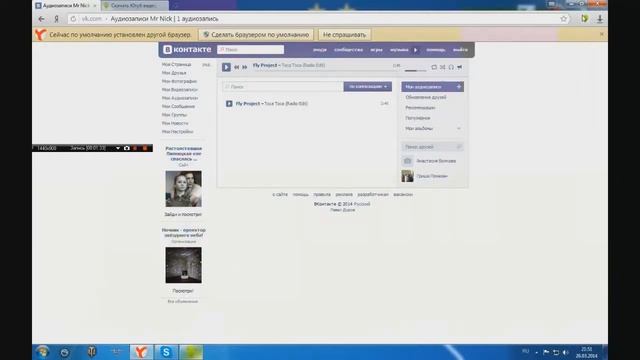Open сообщества in the header navigation
Image resolution: width=640 pixels, height=360 pixels.
pyautogui.click(x=348, y=50)
